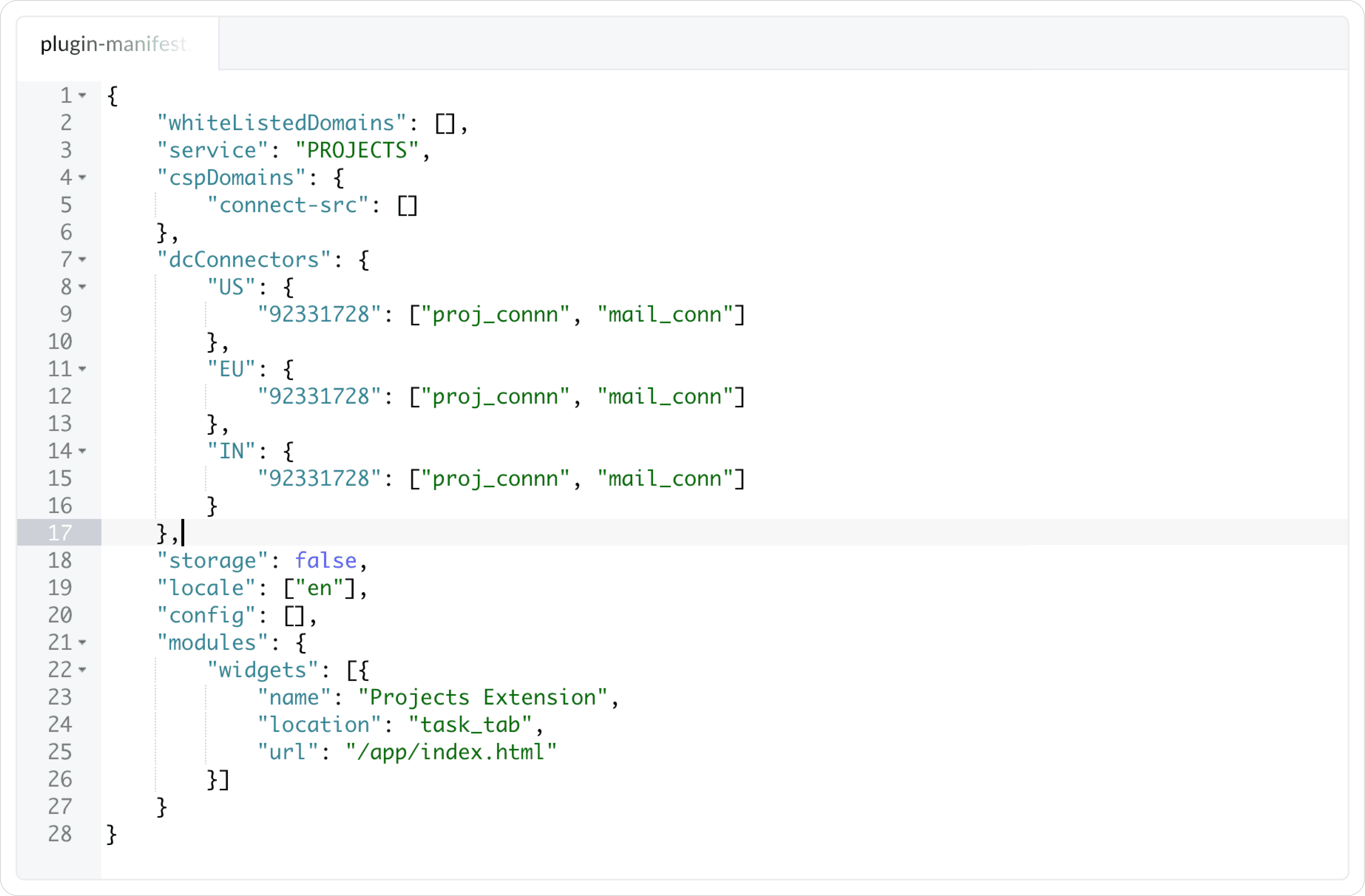Click the "connect-src" key
The image size is (1365, 896).
(287, 205)
